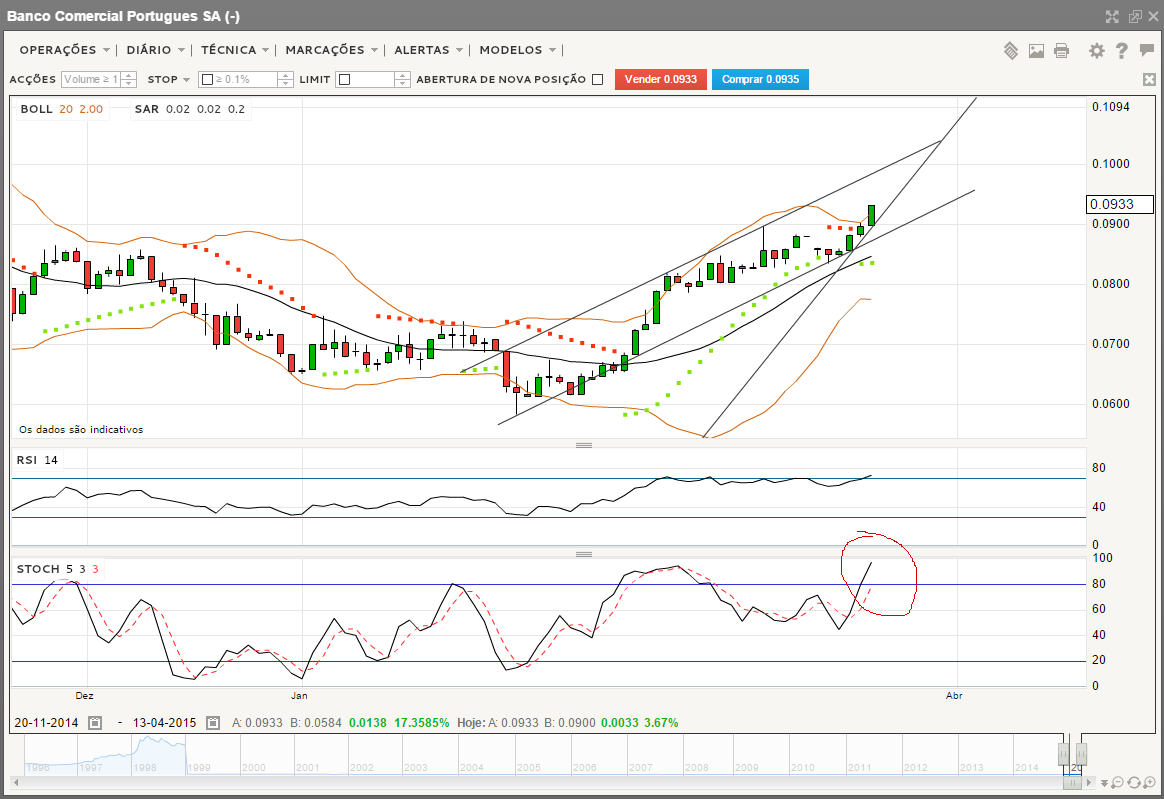The height and width of the screenshot is (799, 1164).
Task: Open the Operações menu
Action: click(x=64, y=50)
